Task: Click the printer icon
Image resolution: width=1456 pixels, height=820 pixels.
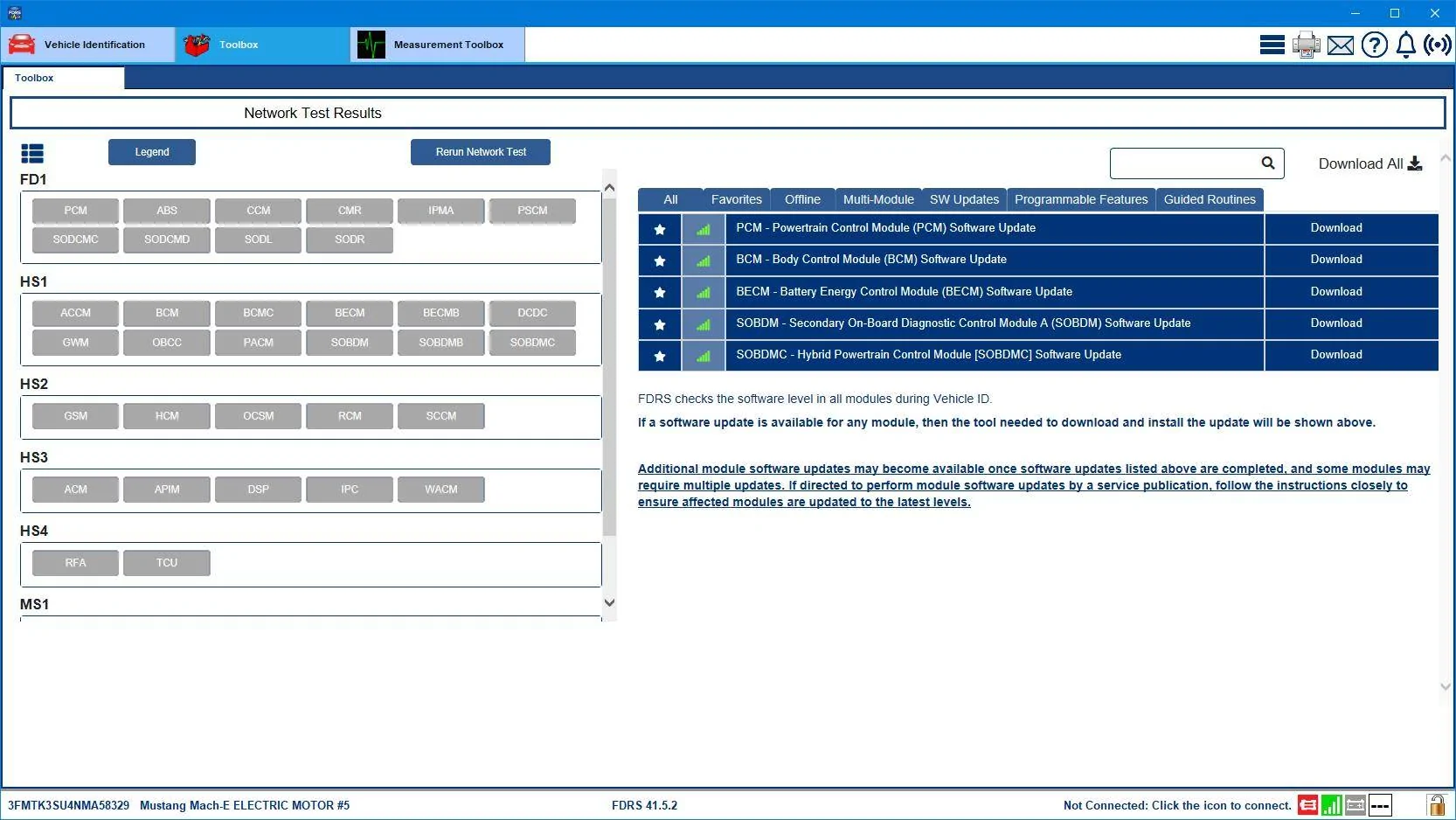Action: pos(1307,45)
